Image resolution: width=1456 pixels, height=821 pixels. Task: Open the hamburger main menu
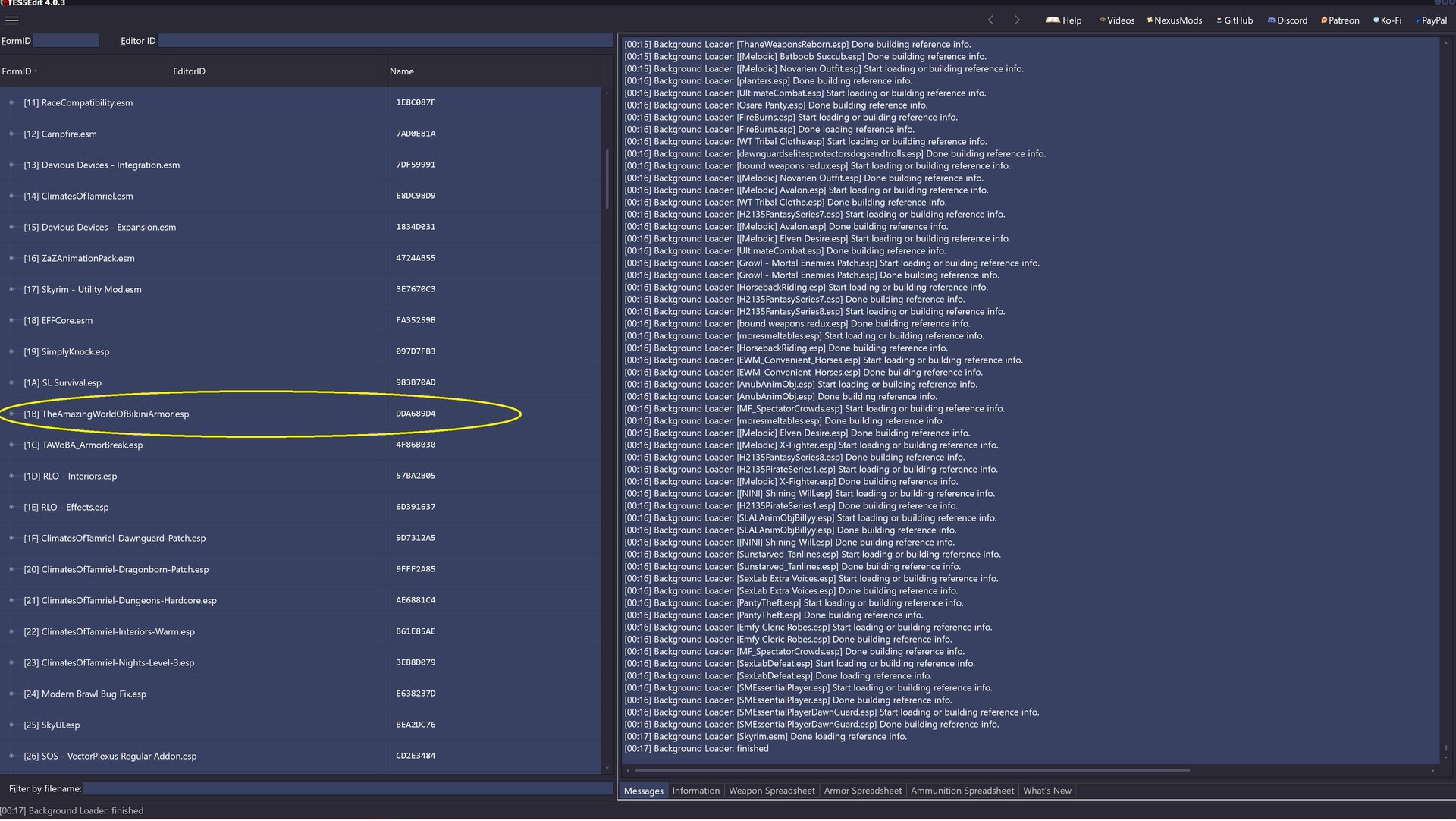pyautogui.click(x=11, y=20)
